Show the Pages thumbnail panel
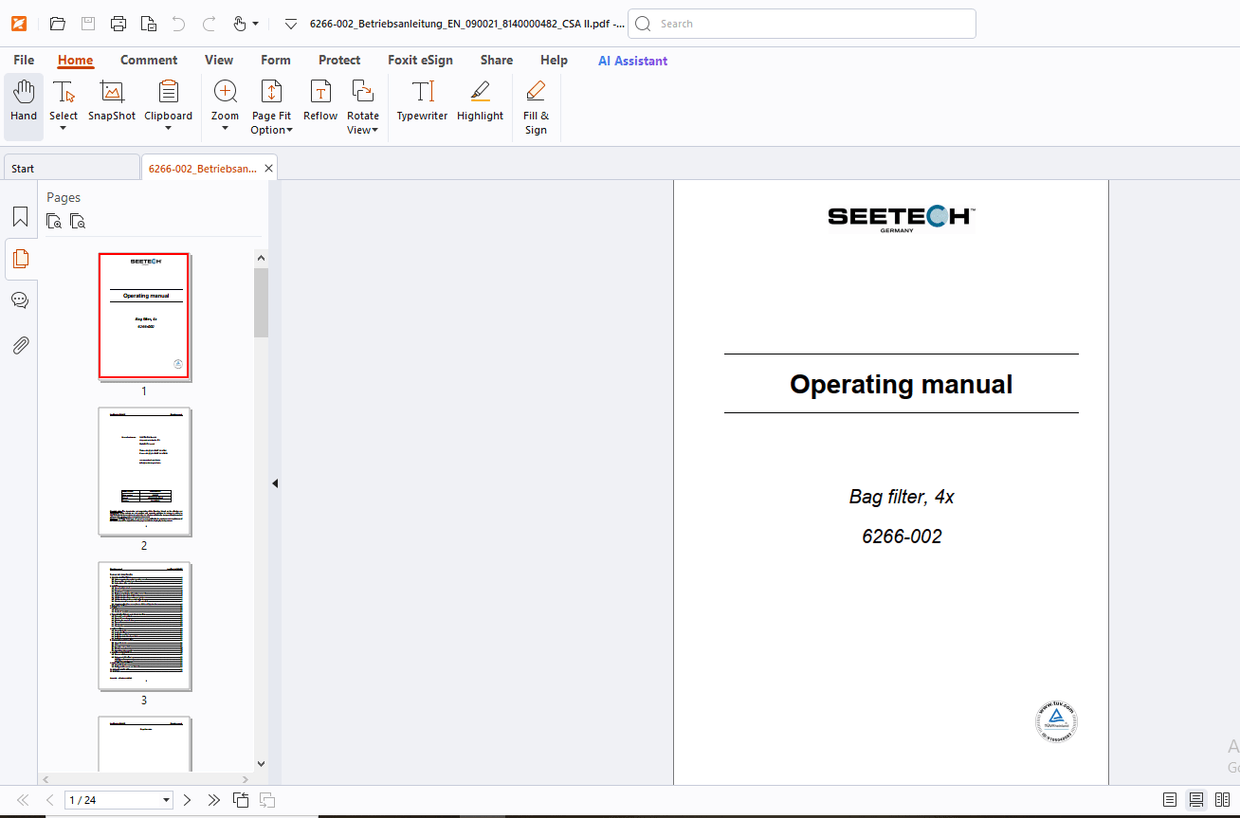1240x818 pixels. [x=20, y=259]
